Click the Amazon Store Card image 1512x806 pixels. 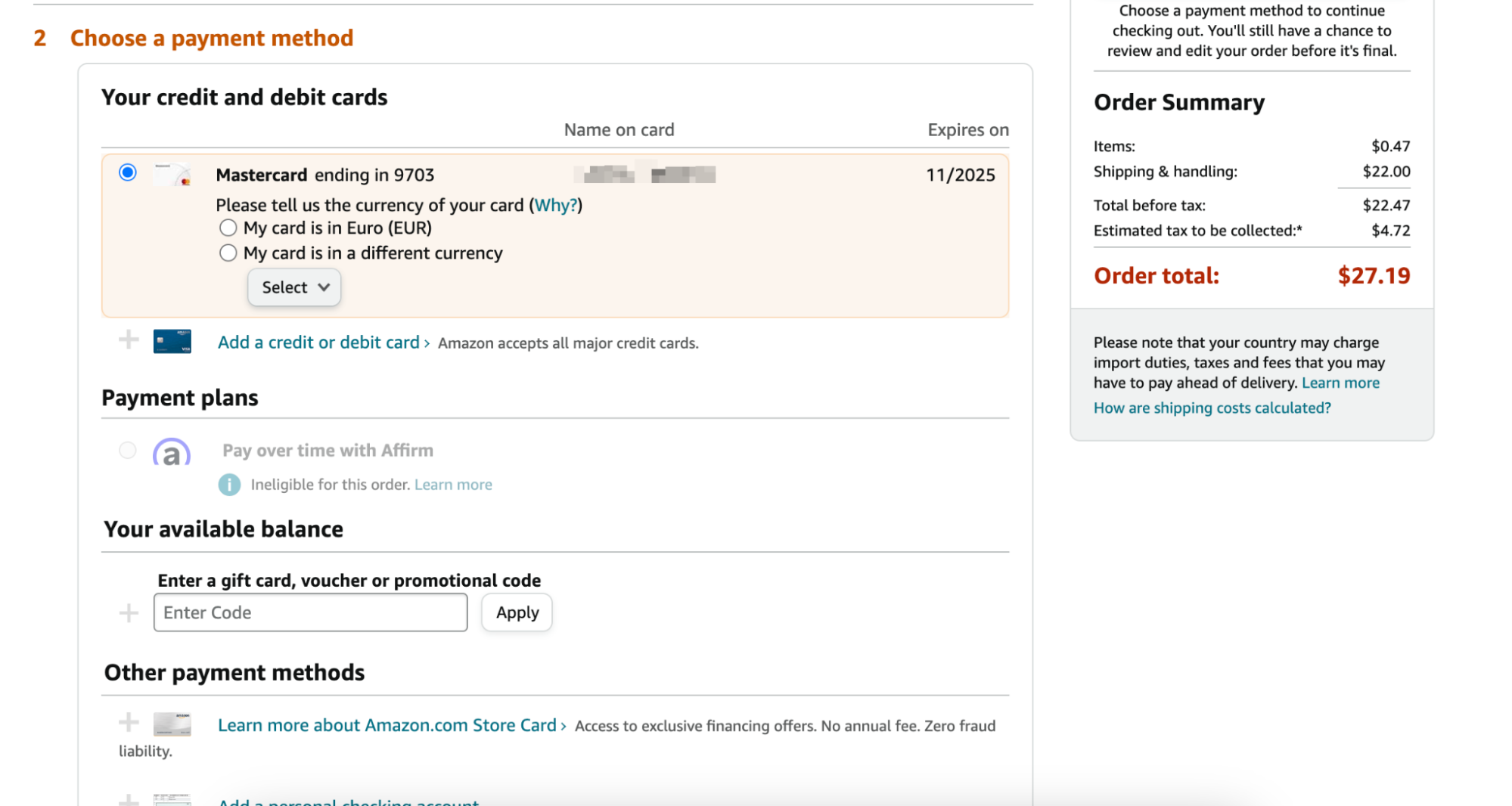pyautogui.click(x=172, y=724)
